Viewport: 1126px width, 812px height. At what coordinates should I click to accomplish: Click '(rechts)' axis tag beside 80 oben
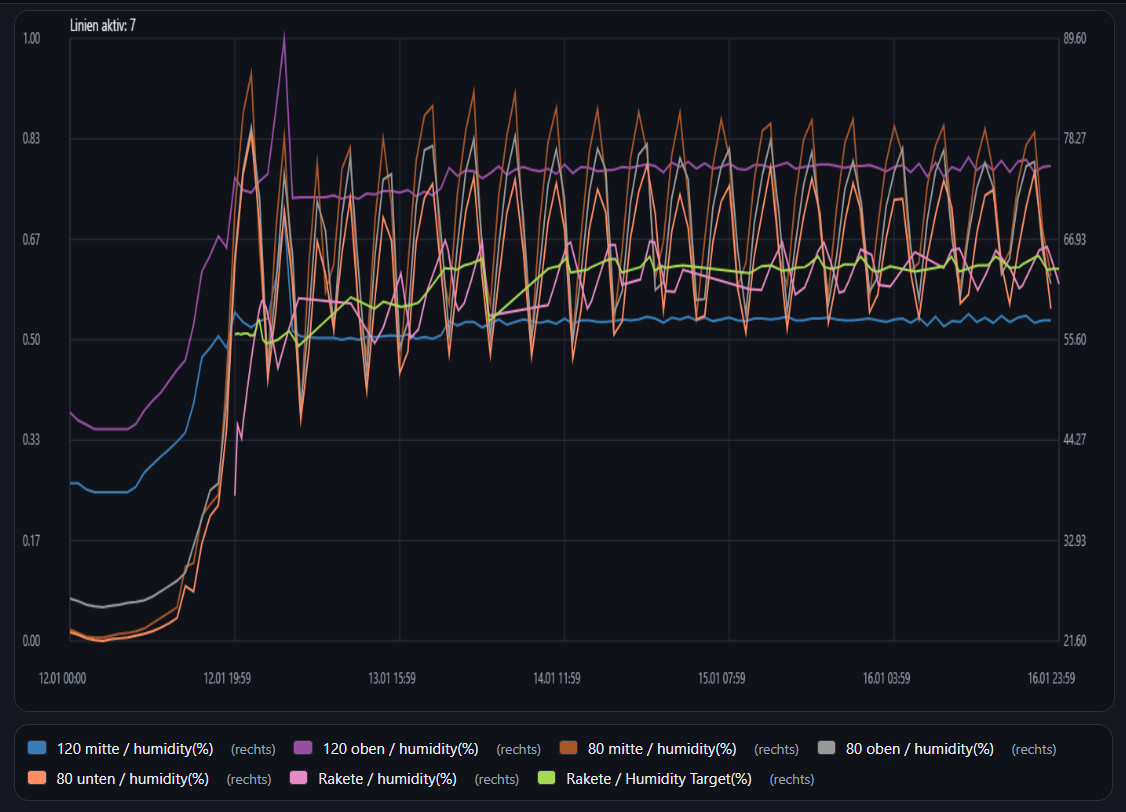click(x=1033, y=749)
